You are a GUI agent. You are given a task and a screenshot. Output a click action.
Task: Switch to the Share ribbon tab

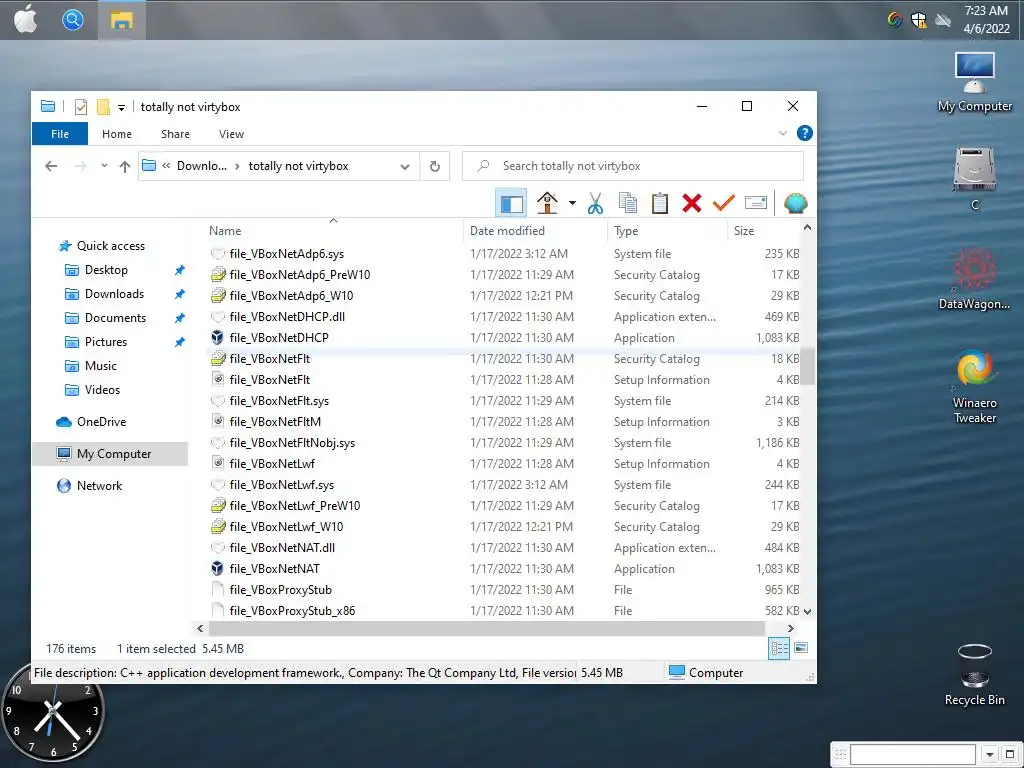[176, 134]
